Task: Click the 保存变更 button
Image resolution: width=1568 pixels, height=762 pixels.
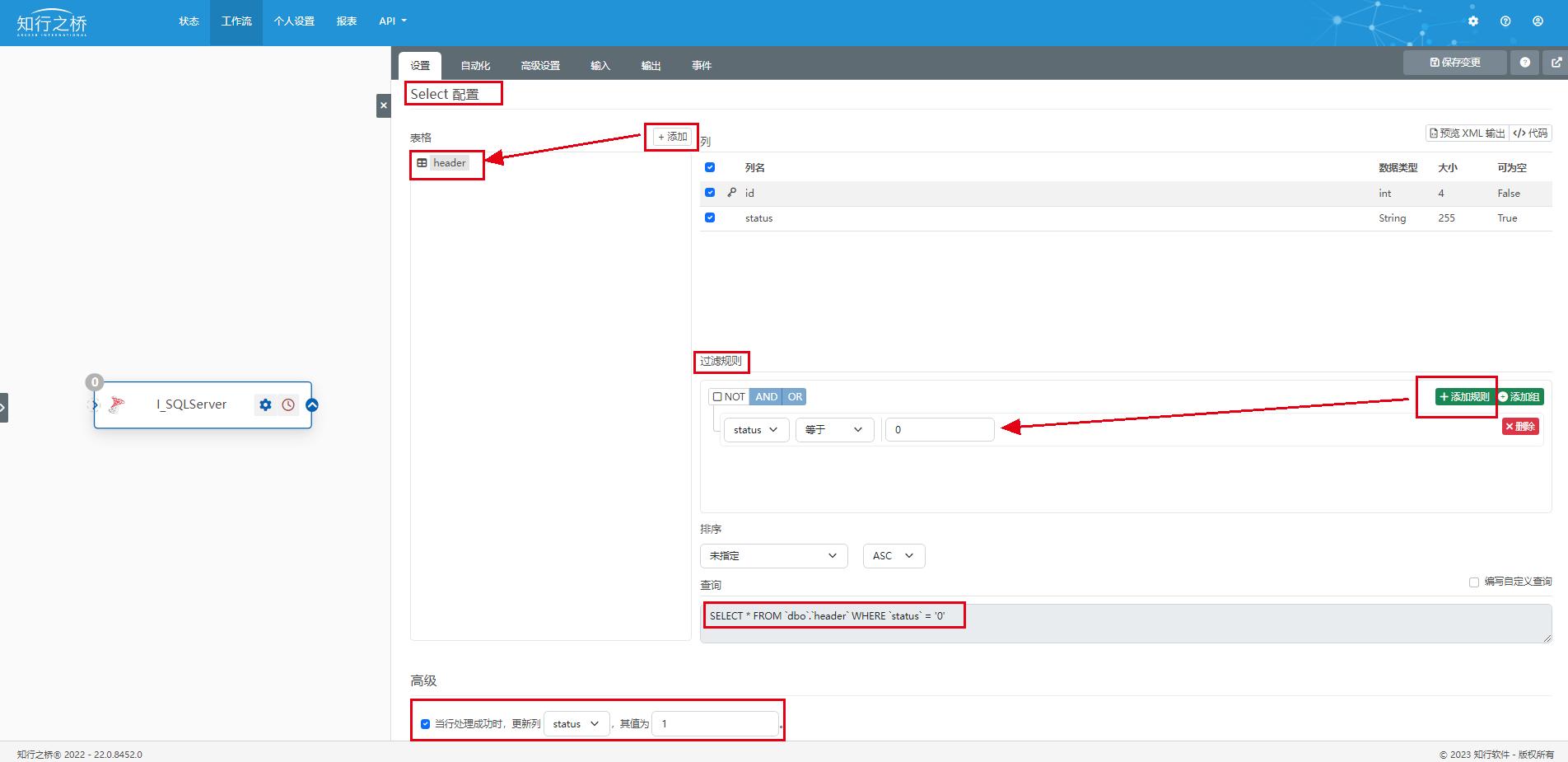Action: tap(1455, 63)
